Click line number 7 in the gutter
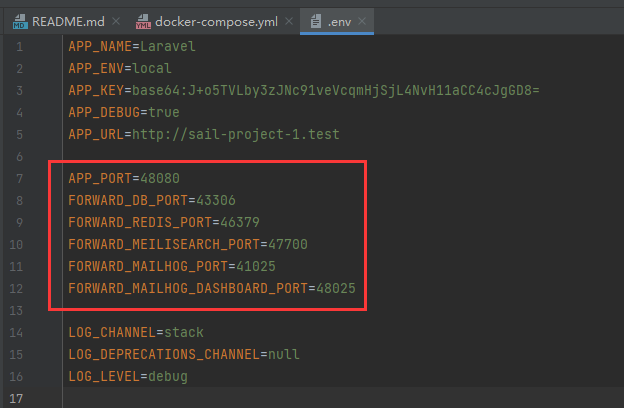 point(20,179)
